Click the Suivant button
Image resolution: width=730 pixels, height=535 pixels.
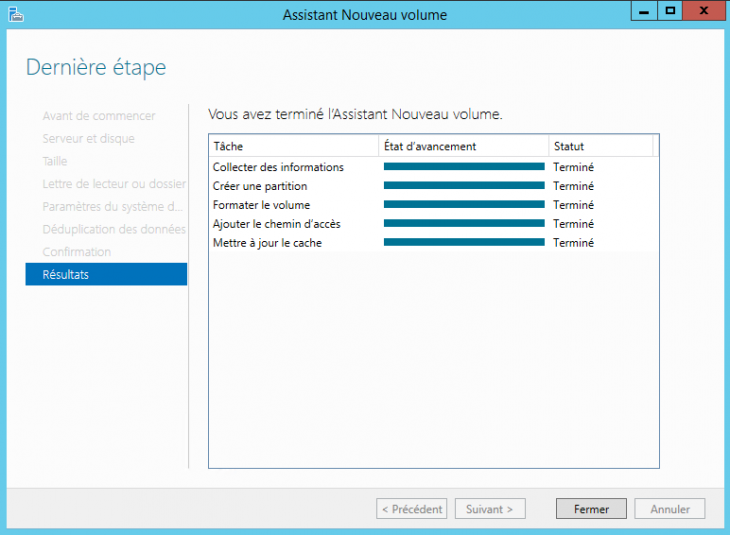(x=490, y=509)
